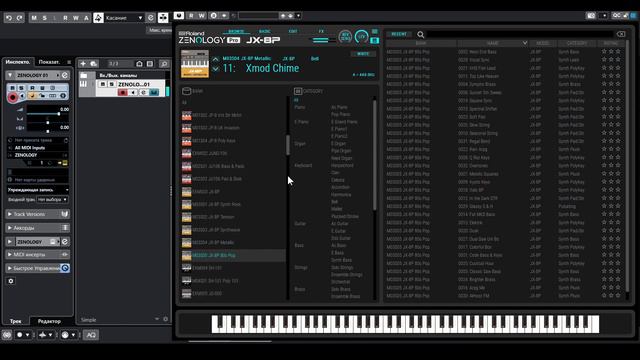Click the lock icon in inspector
Screen dimensions: 640x360
(42, 96)
